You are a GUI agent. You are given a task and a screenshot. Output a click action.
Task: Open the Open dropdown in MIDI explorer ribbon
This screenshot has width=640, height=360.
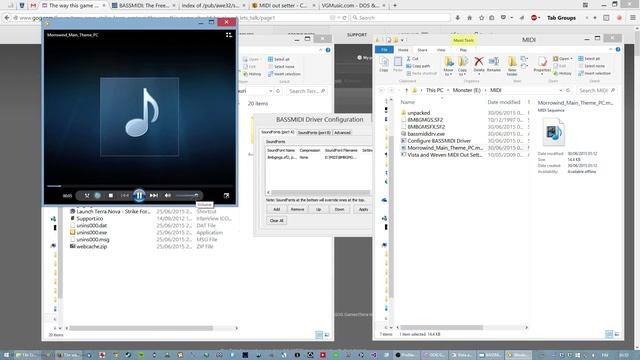click(x=562, y=59)
